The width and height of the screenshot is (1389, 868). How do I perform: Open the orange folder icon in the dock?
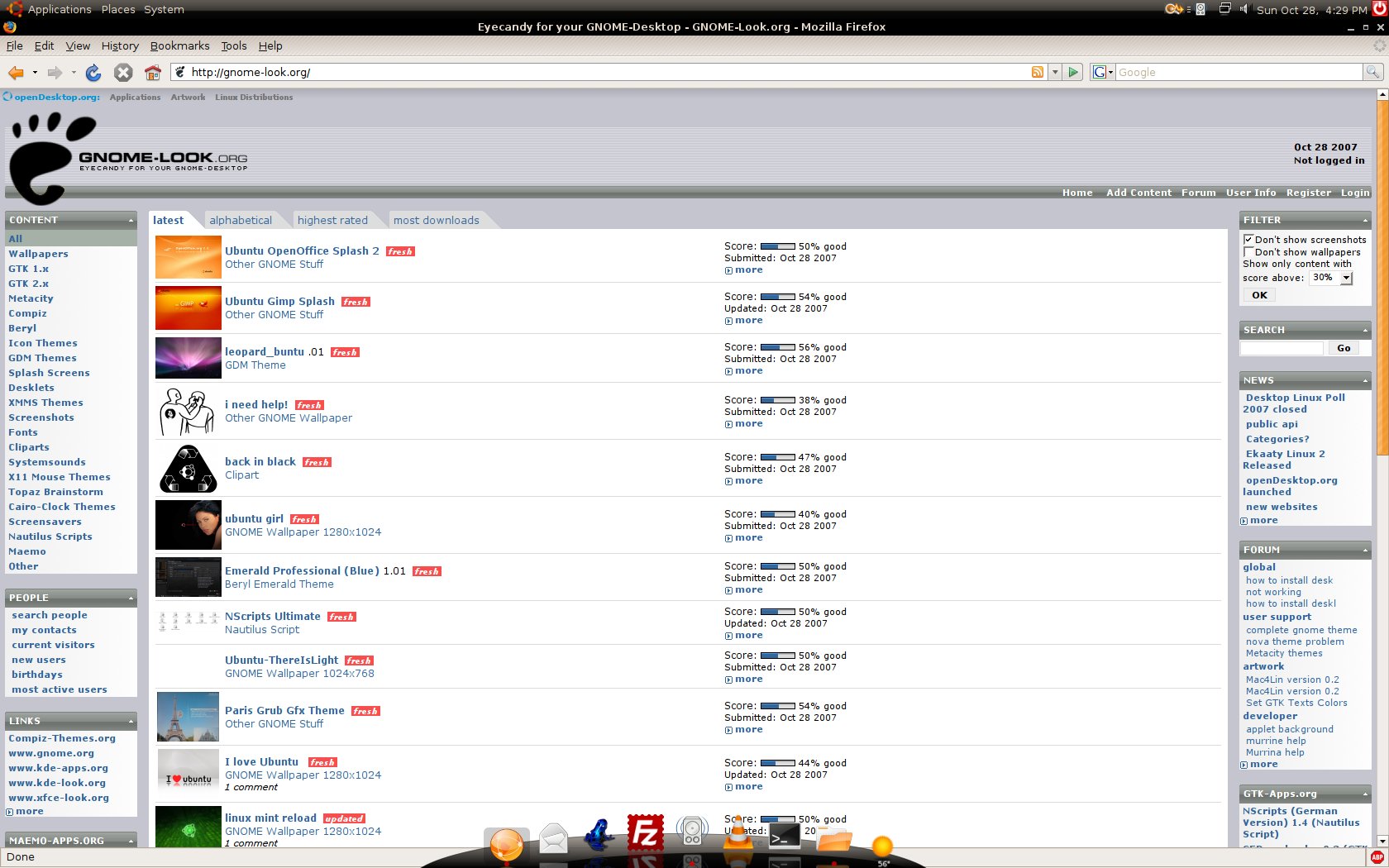click(x=833, y=839)
